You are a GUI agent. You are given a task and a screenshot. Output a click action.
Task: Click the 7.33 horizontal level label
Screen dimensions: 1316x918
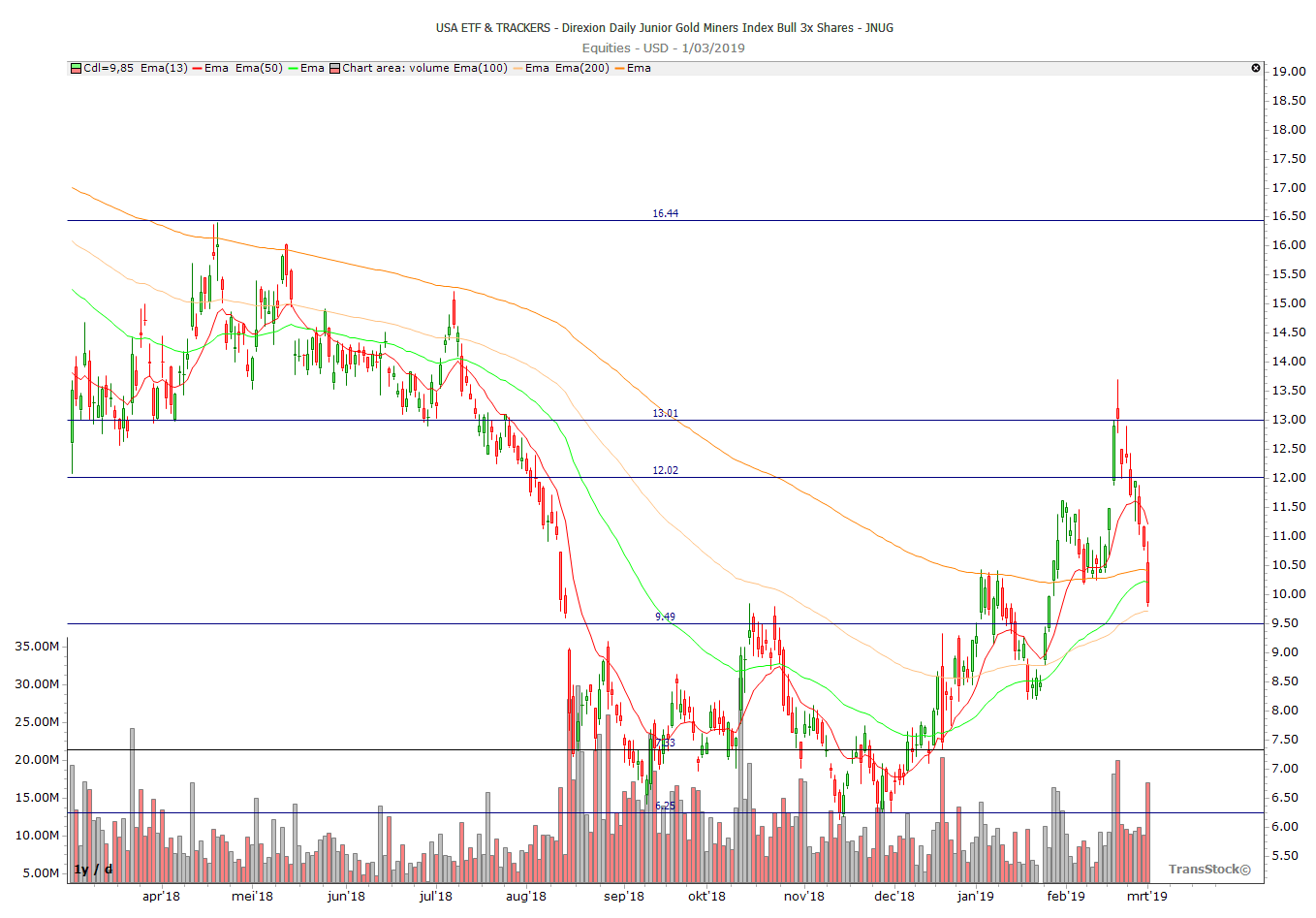point(665,743)
